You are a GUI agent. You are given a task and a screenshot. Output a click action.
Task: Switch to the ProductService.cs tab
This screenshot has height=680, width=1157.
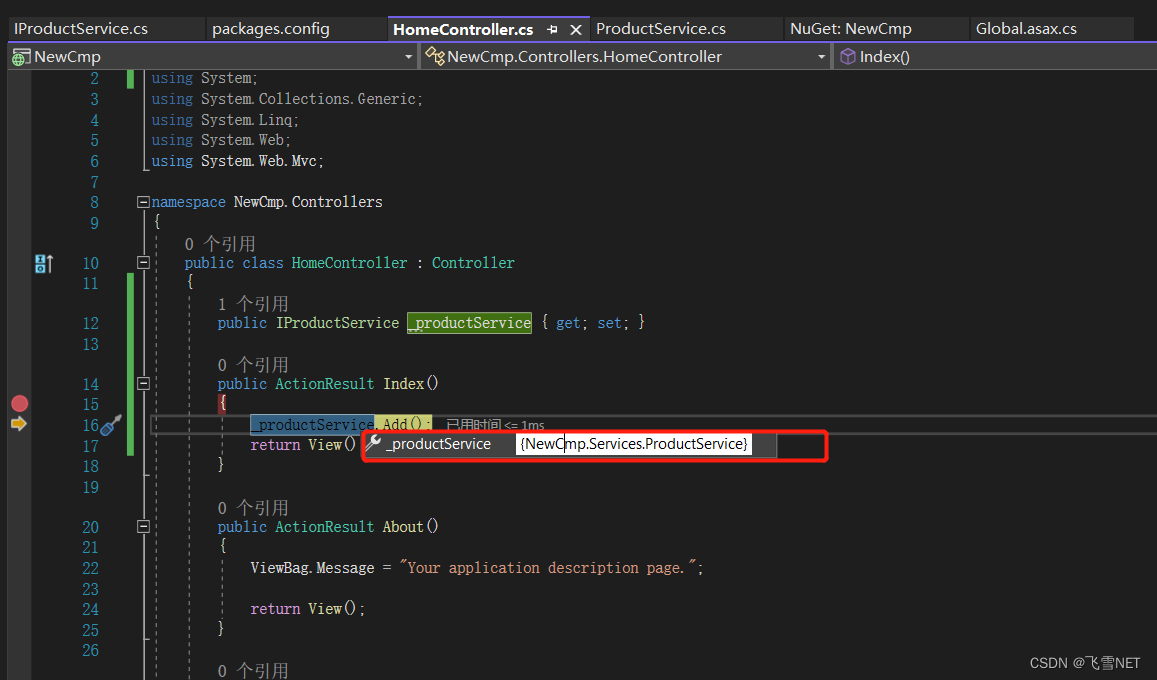pos(662,28)
